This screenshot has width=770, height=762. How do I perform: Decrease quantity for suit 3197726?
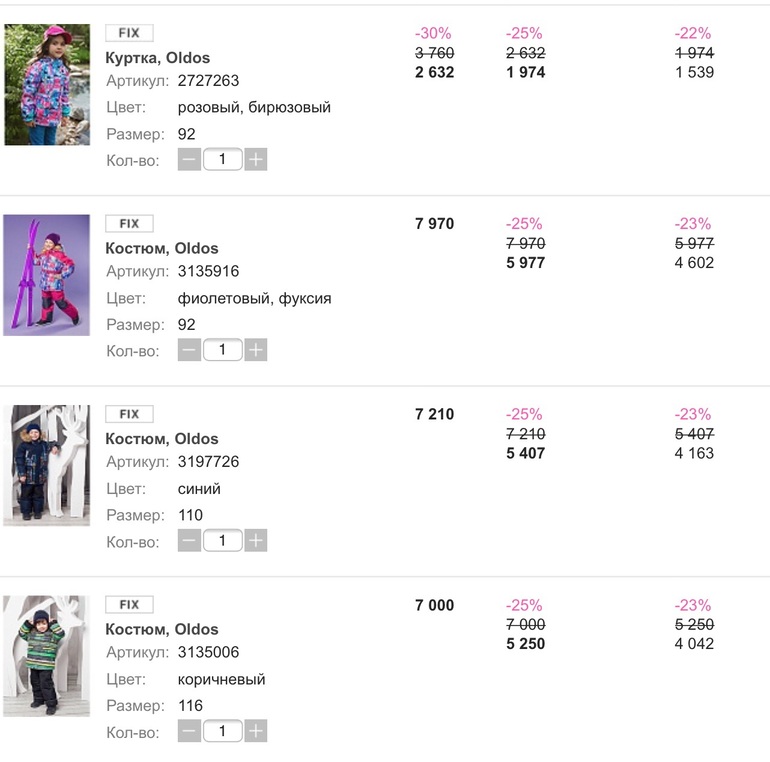[x=189, y=541]
